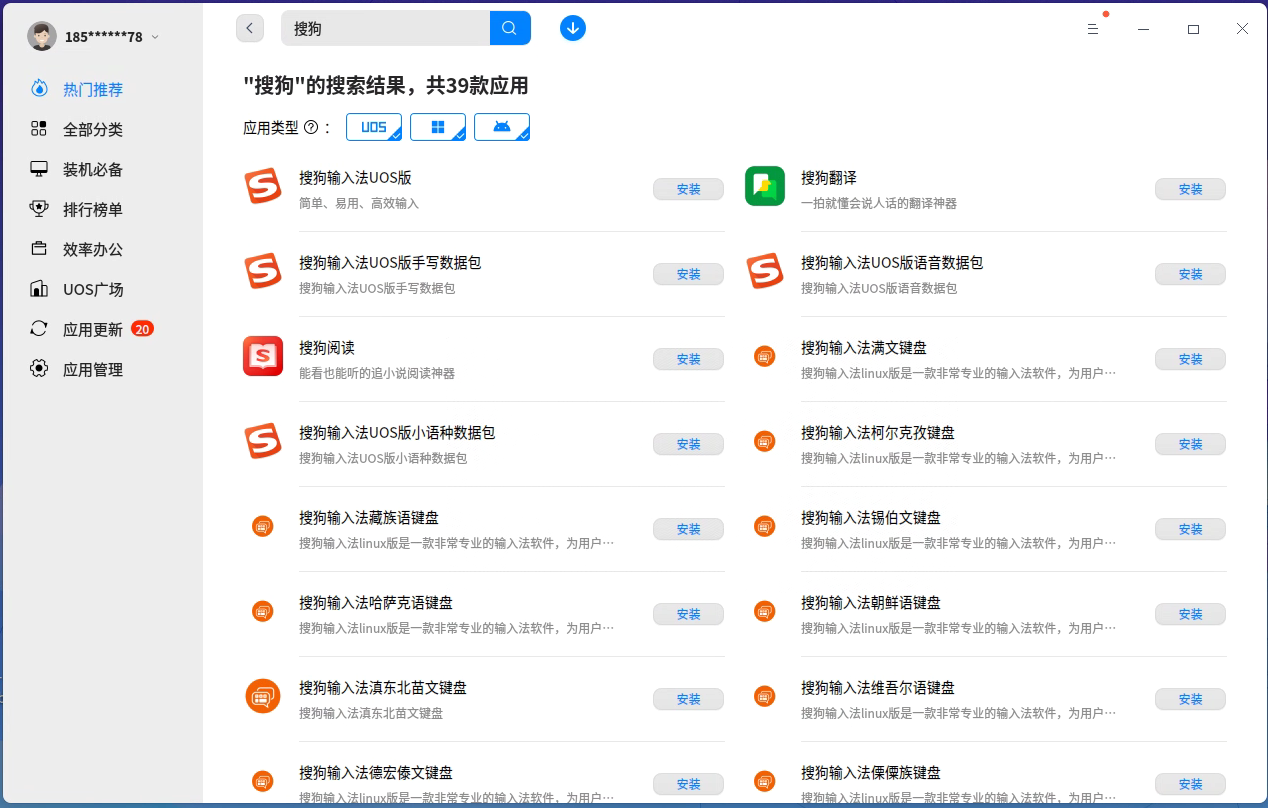
Task: Click the 搜狗输入法藏族语键盘 app icon
Action: (263, 526)
